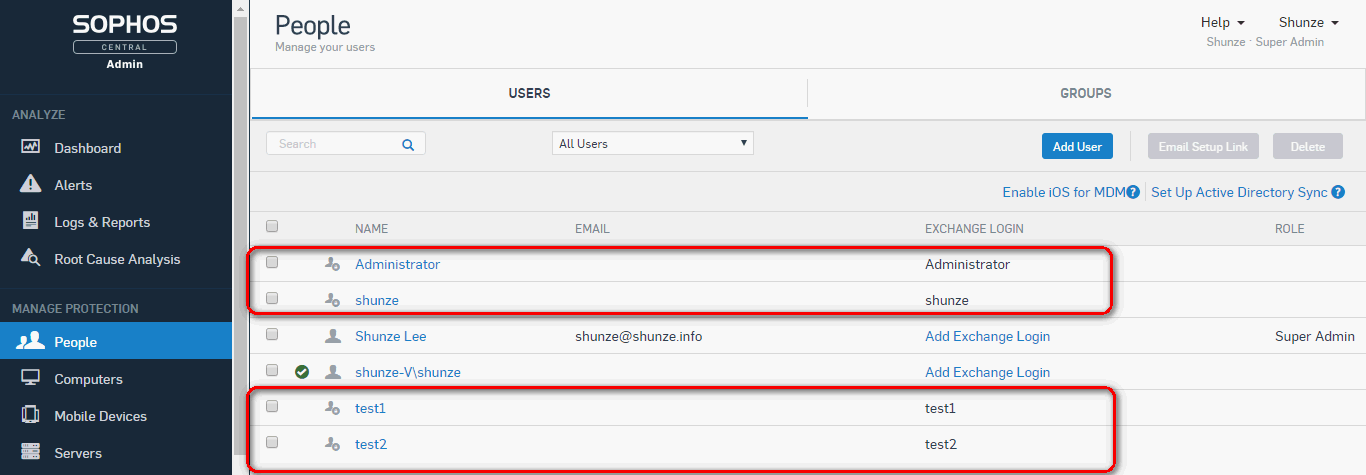
Task: Click user icon in shunze-V\shunze row
Action: [x=332, y=372]
